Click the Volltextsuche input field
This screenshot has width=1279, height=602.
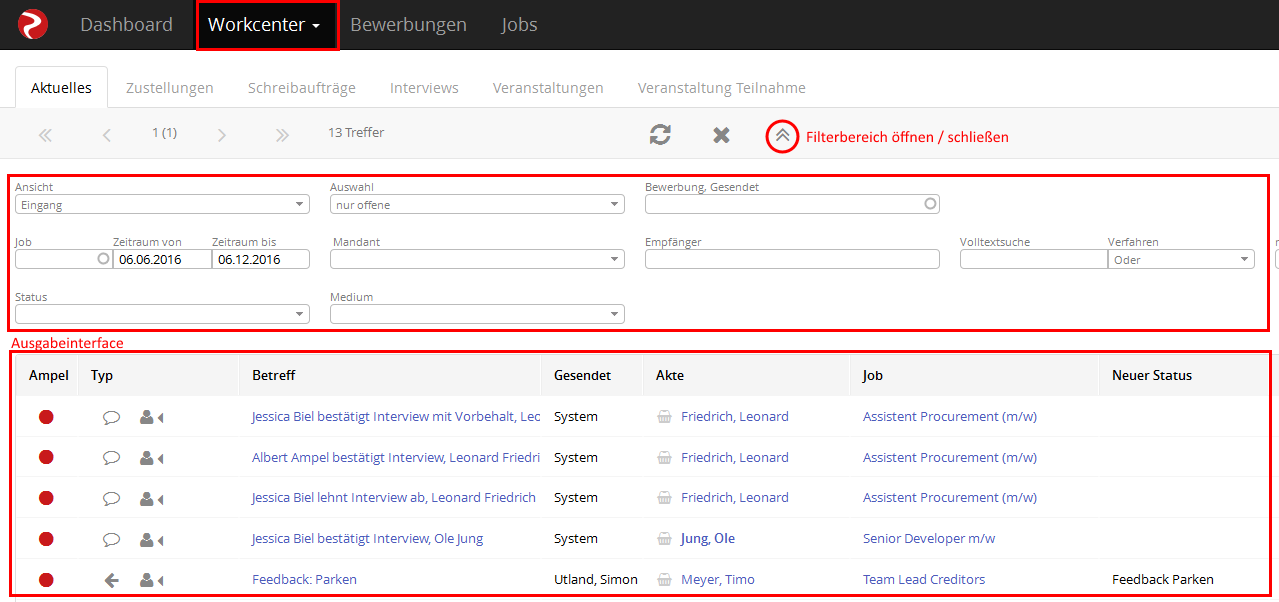1034,259
